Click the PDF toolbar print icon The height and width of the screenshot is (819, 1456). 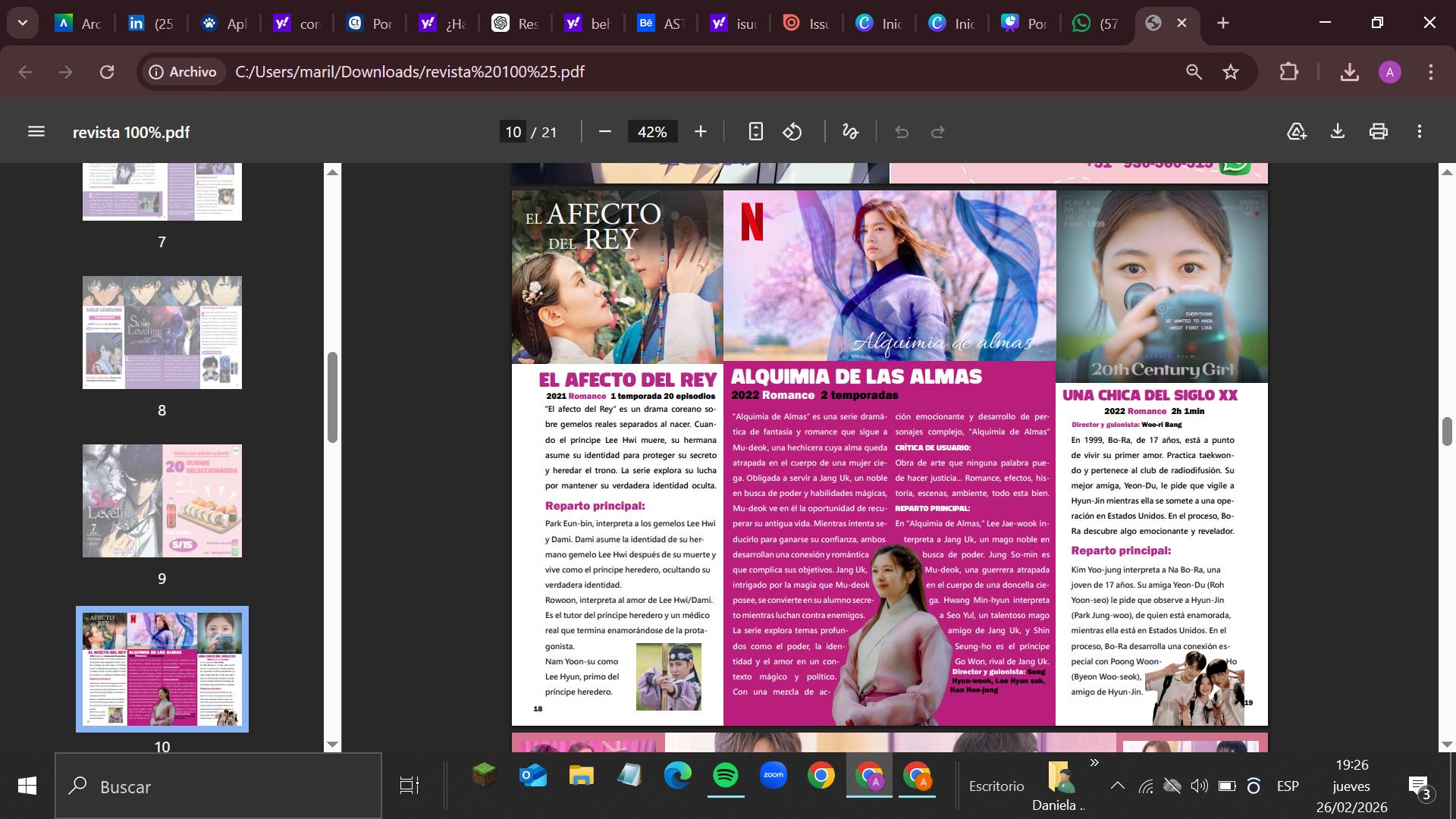tap(1378, 132)
